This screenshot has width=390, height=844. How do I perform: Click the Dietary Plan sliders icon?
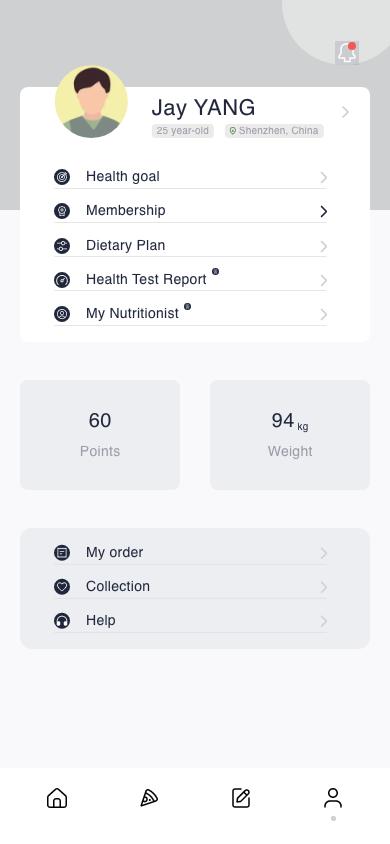click(62, 246)
